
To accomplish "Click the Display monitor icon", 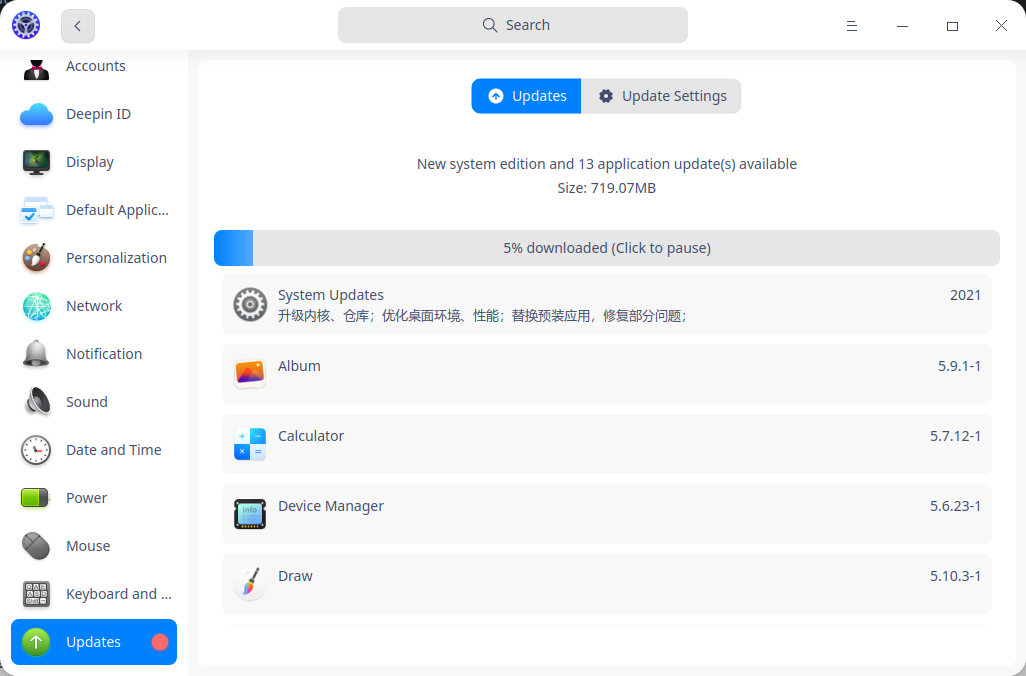I will coord(36,162).
